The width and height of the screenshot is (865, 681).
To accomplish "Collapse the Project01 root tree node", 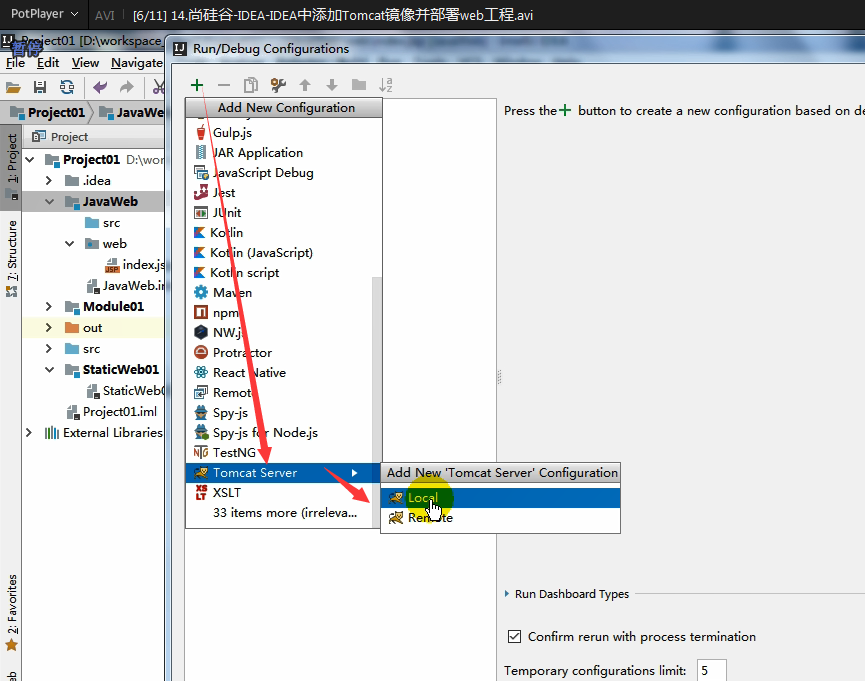I will tap(30, 159).
